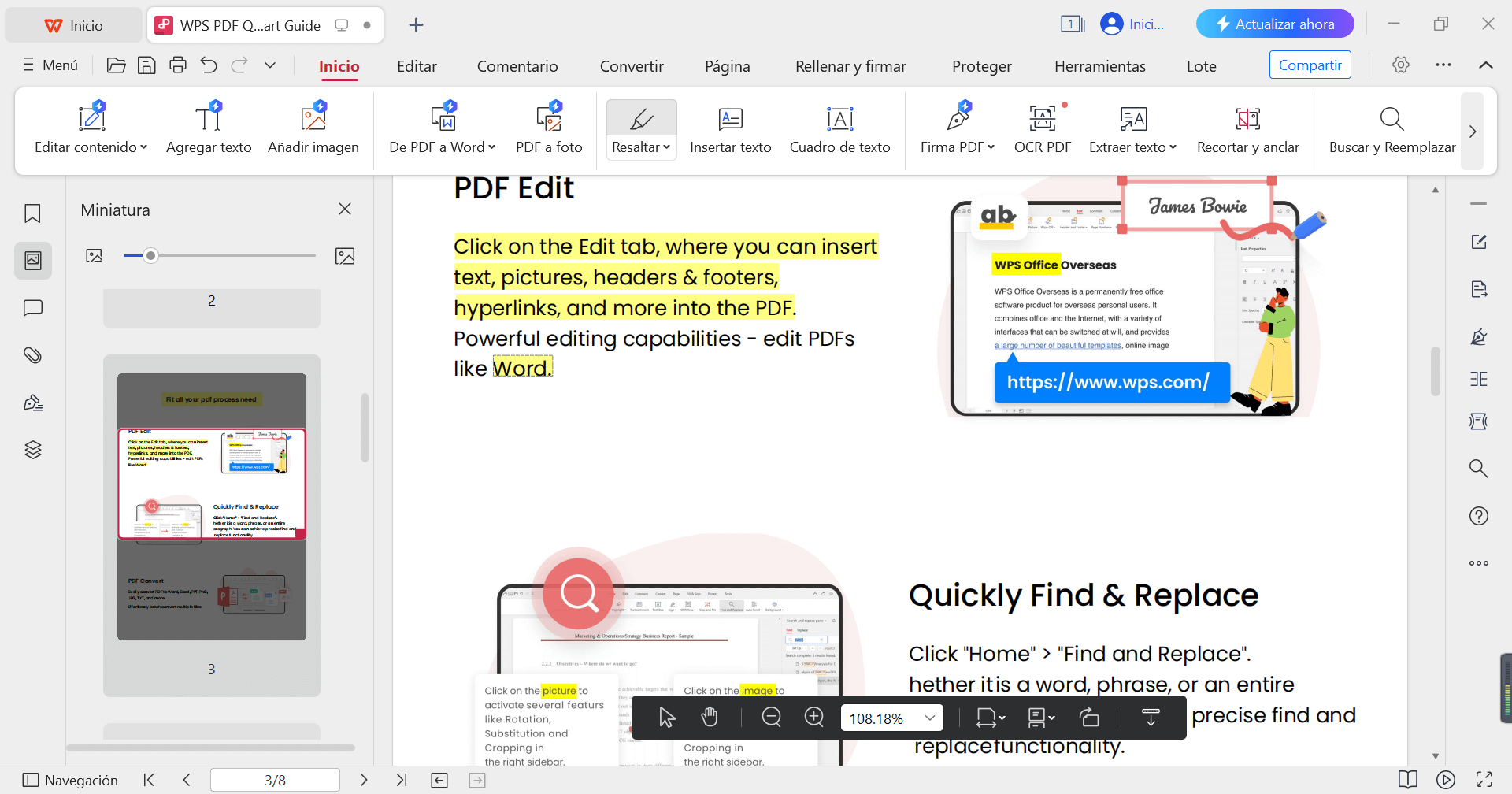The image size is (1512, 794).
Task: Click the Actualizar ahora button
Action: click(1274, 24)
